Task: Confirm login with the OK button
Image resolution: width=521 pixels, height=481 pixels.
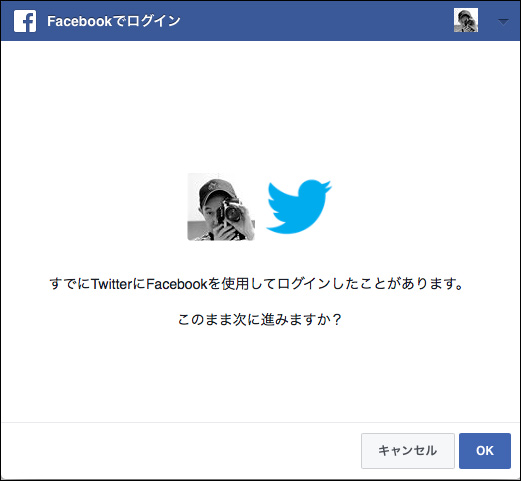Action: coord(485,451)
